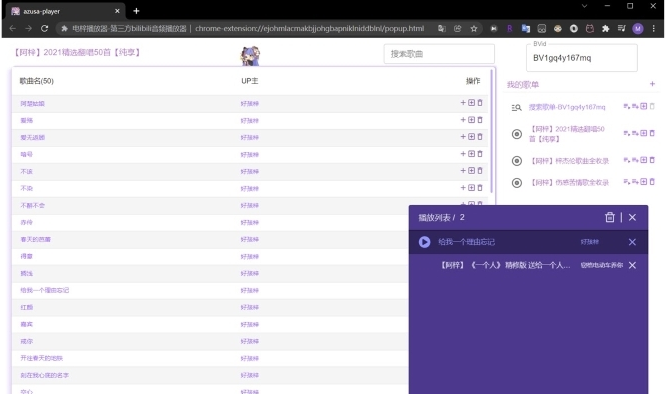Open the browser share icon in address bar
This screenshot has width=666, height=394.
tap(457, 28)
